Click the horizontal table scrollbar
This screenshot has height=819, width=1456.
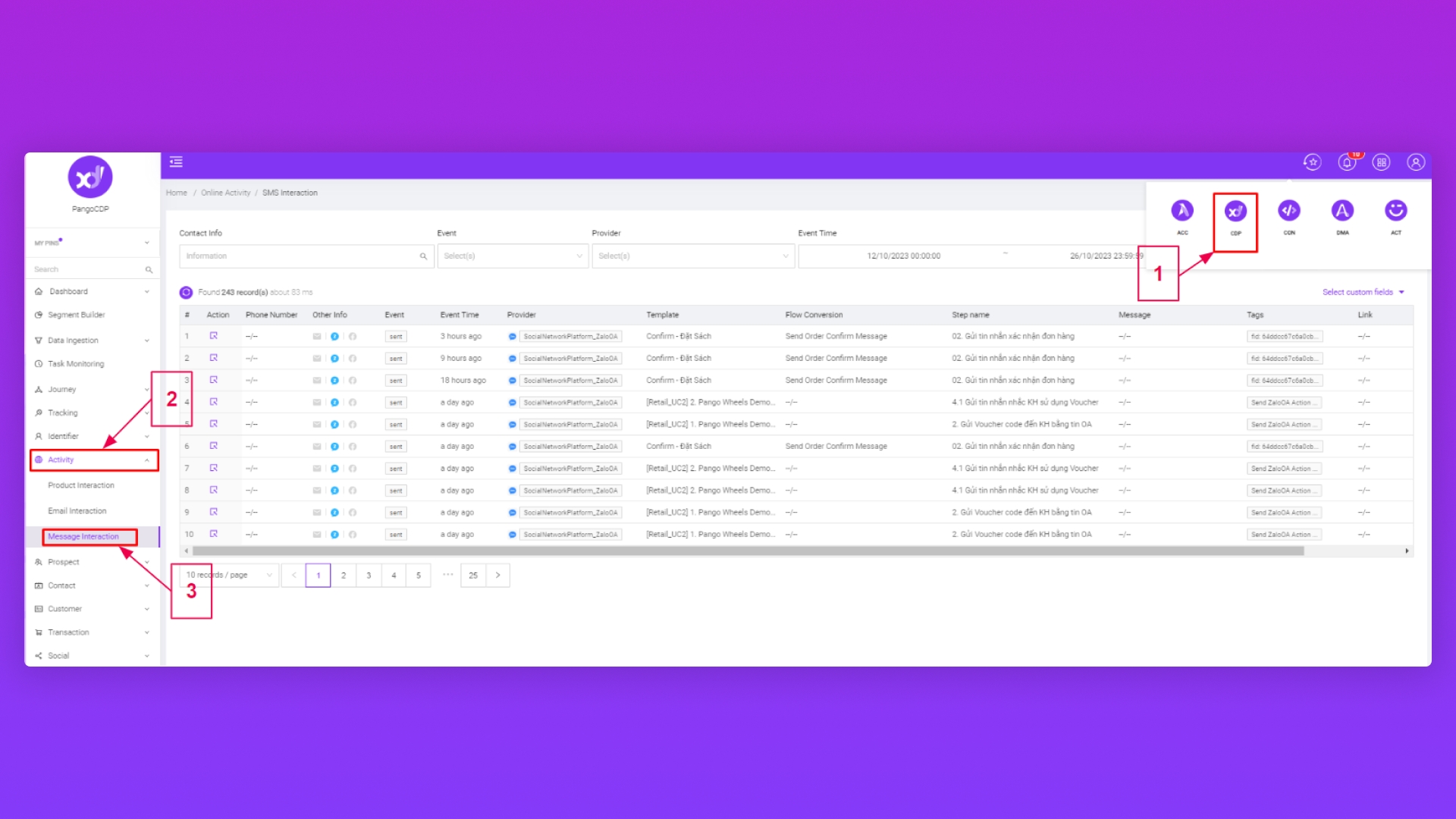click(747, 551)
